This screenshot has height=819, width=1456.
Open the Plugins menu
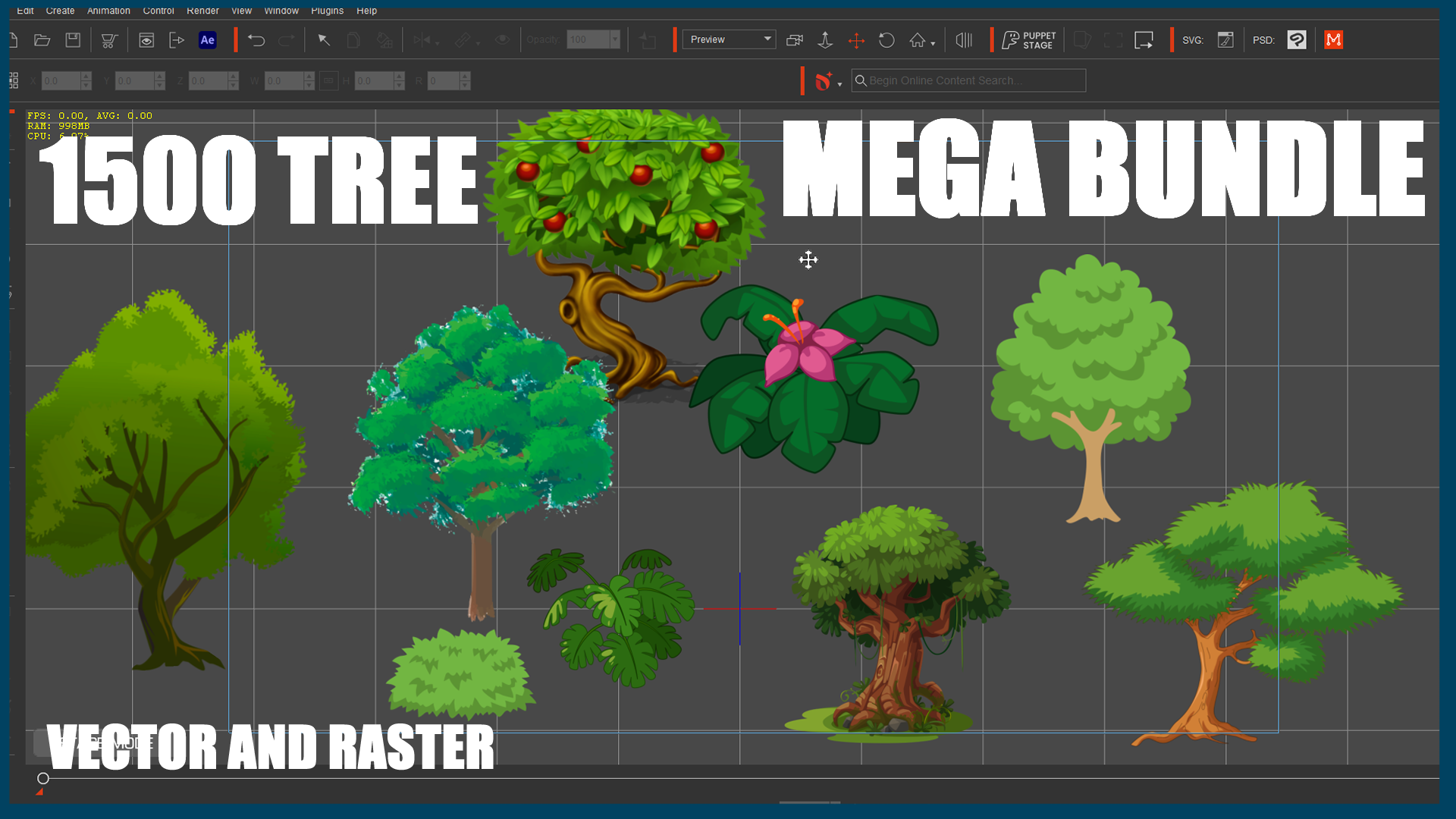(x=327, y=11)
